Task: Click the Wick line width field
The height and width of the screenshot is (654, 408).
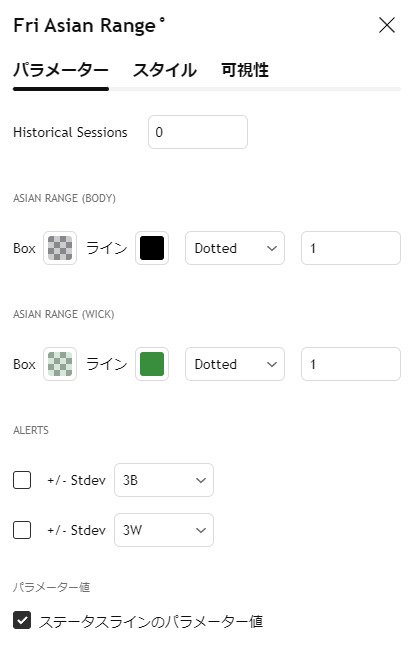Action: [x=351, y=364]
